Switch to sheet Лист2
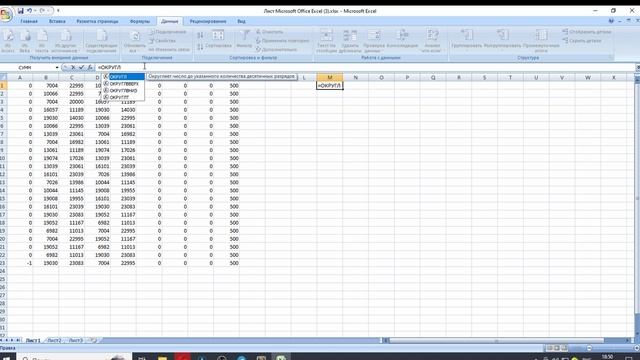 point(54,340)
